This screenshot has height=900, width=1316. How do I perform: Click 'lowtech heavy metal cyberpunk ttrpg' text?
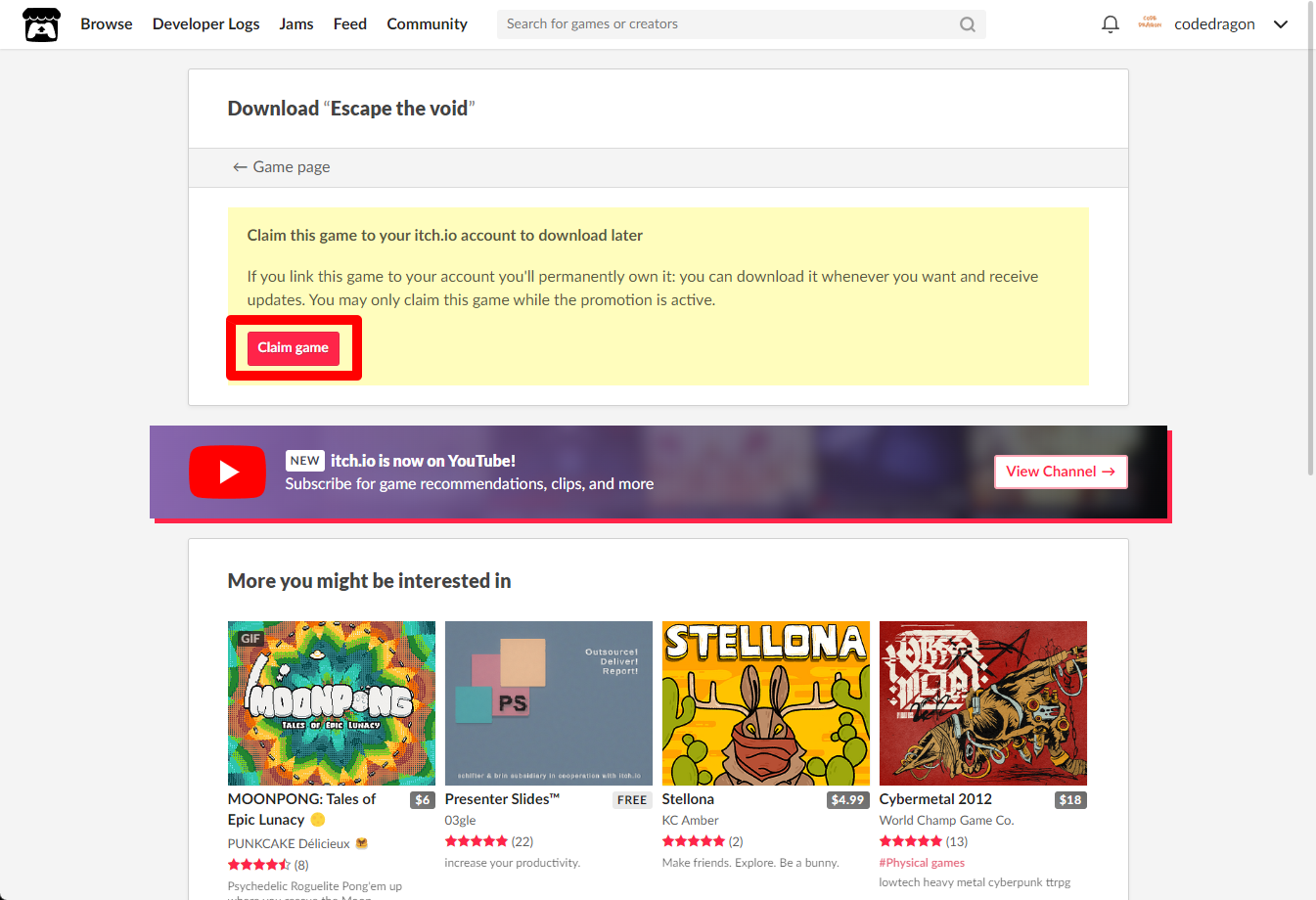click(975, 882)
